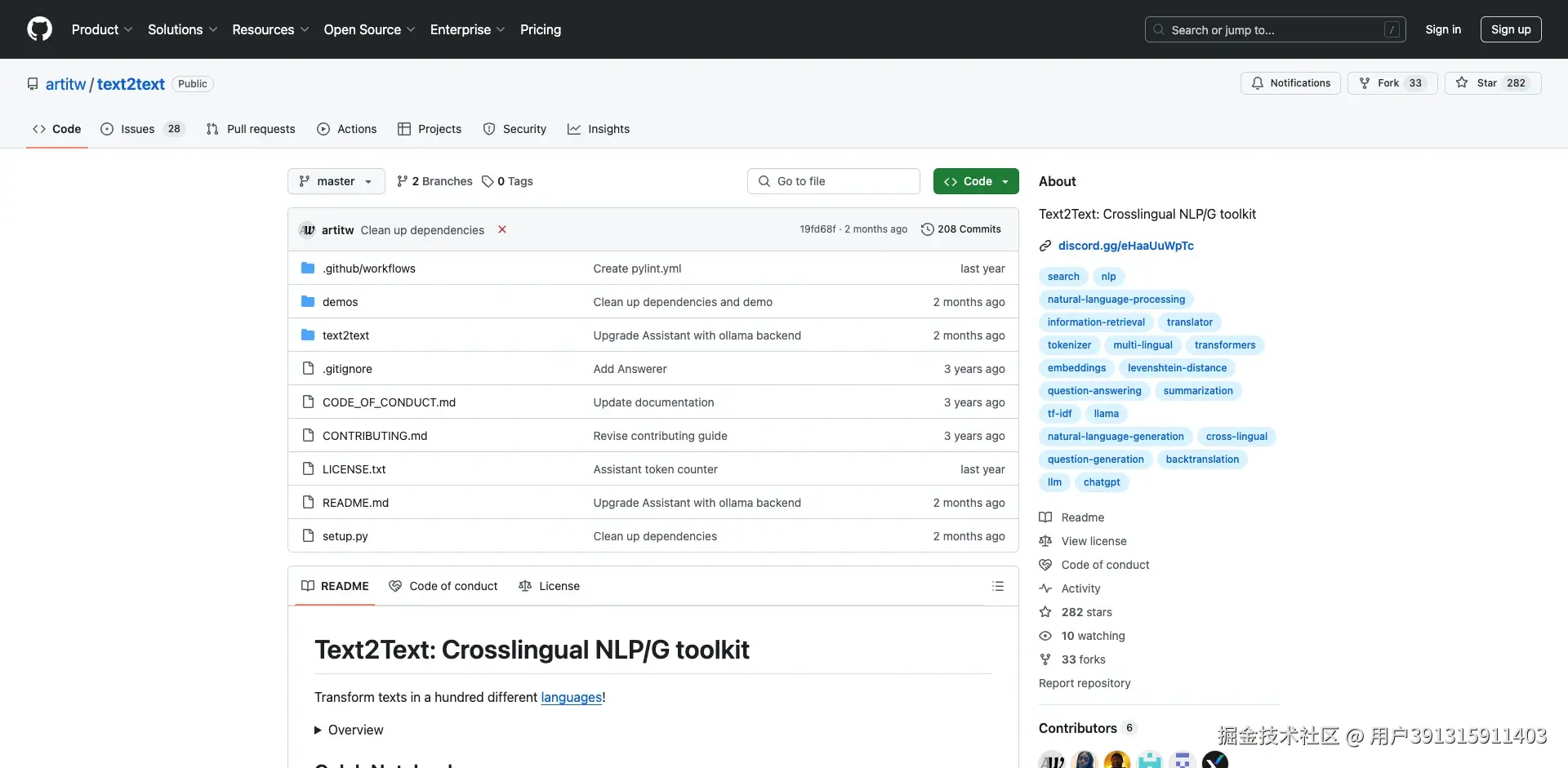Image resolution: width=1568 pixels, height=768 pixels.
Task: Open the 'Clean up dependencies' latest commit message
Action: [x=422, y=230]
